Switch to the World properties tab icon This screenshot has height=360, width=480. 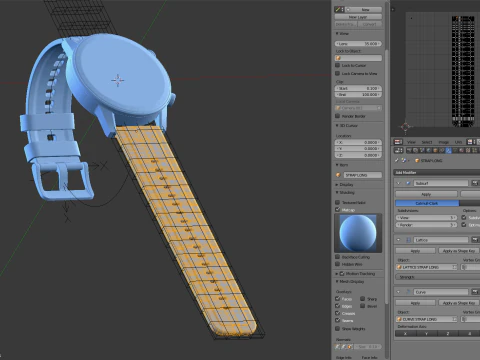(429, 151)
